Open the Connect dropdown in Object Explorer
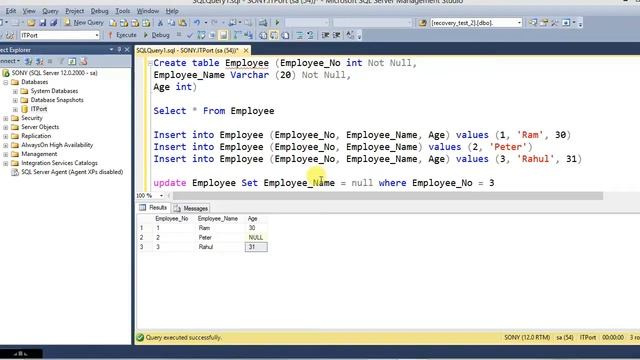Screen dimensions: 640x360 [x=10, y=61]
